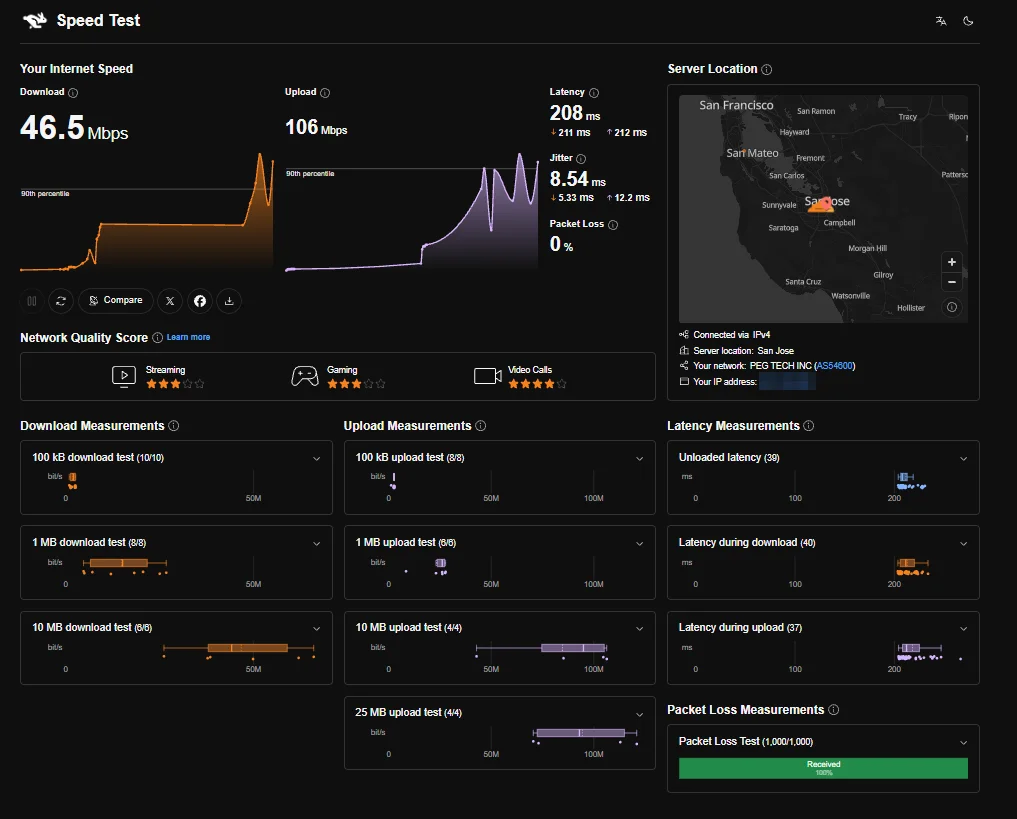Expand the 100 kB upload test
This screenshot has height=819, width=1017.
click(x=640, y=458)
